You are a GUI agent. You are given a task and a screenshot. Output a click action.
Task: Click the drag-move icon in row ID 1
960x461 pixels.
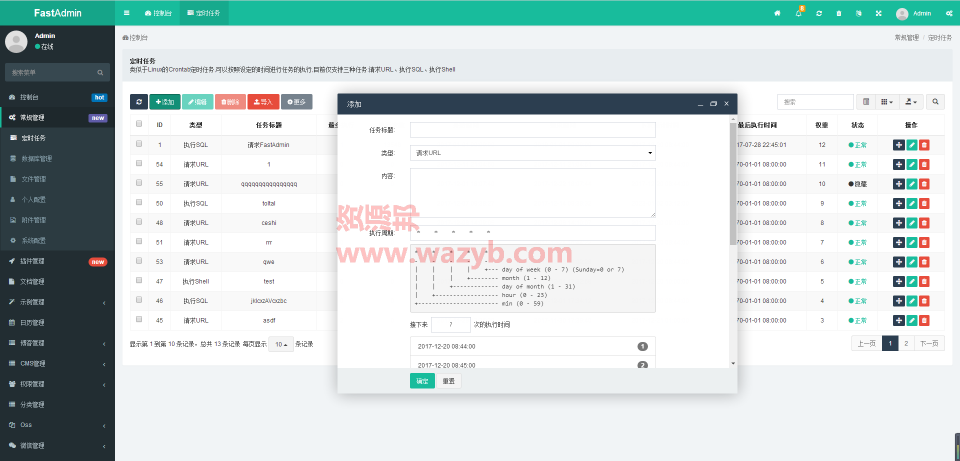pyautogui.click(x=899, y=145)
